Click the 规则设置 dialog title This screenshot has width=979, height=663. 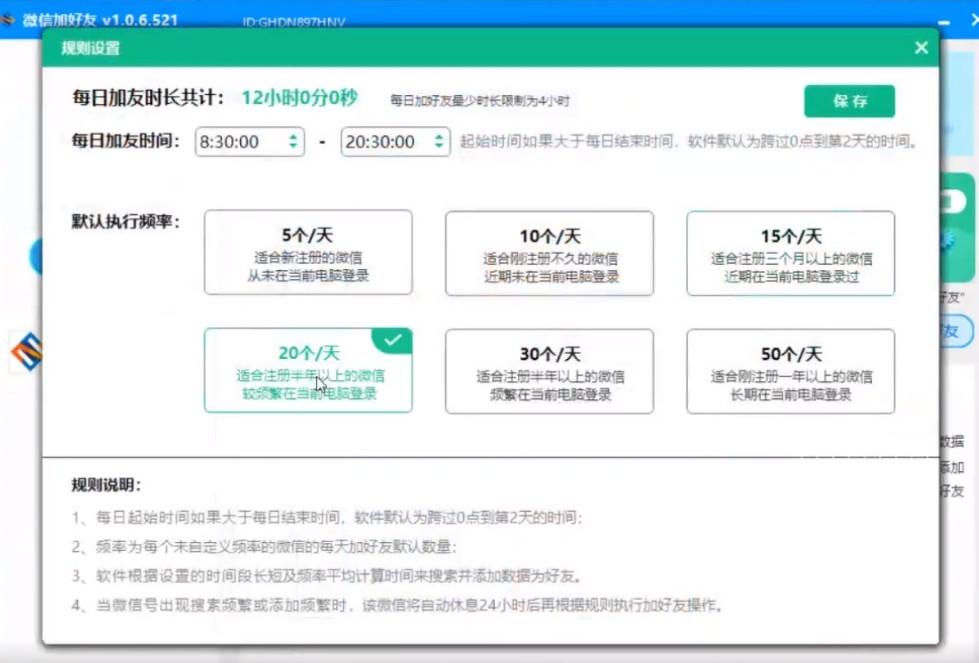click(91, 48)
